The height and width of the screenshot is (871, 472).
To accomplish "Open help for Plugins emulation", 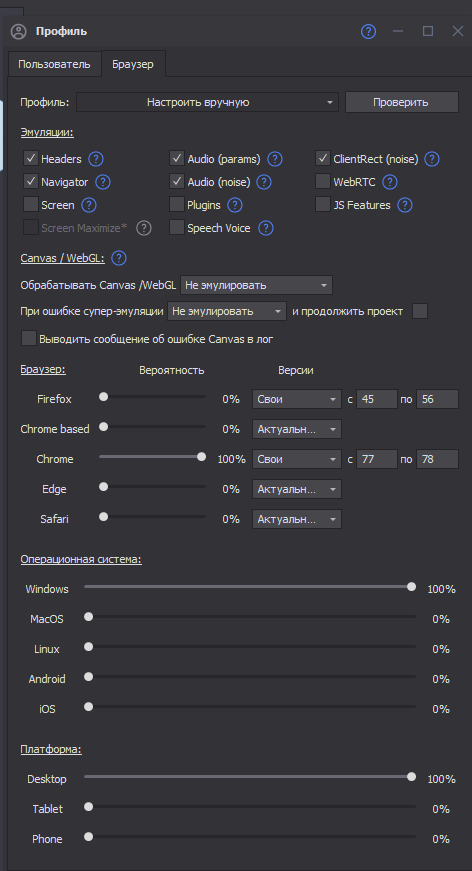I will 235,206.
